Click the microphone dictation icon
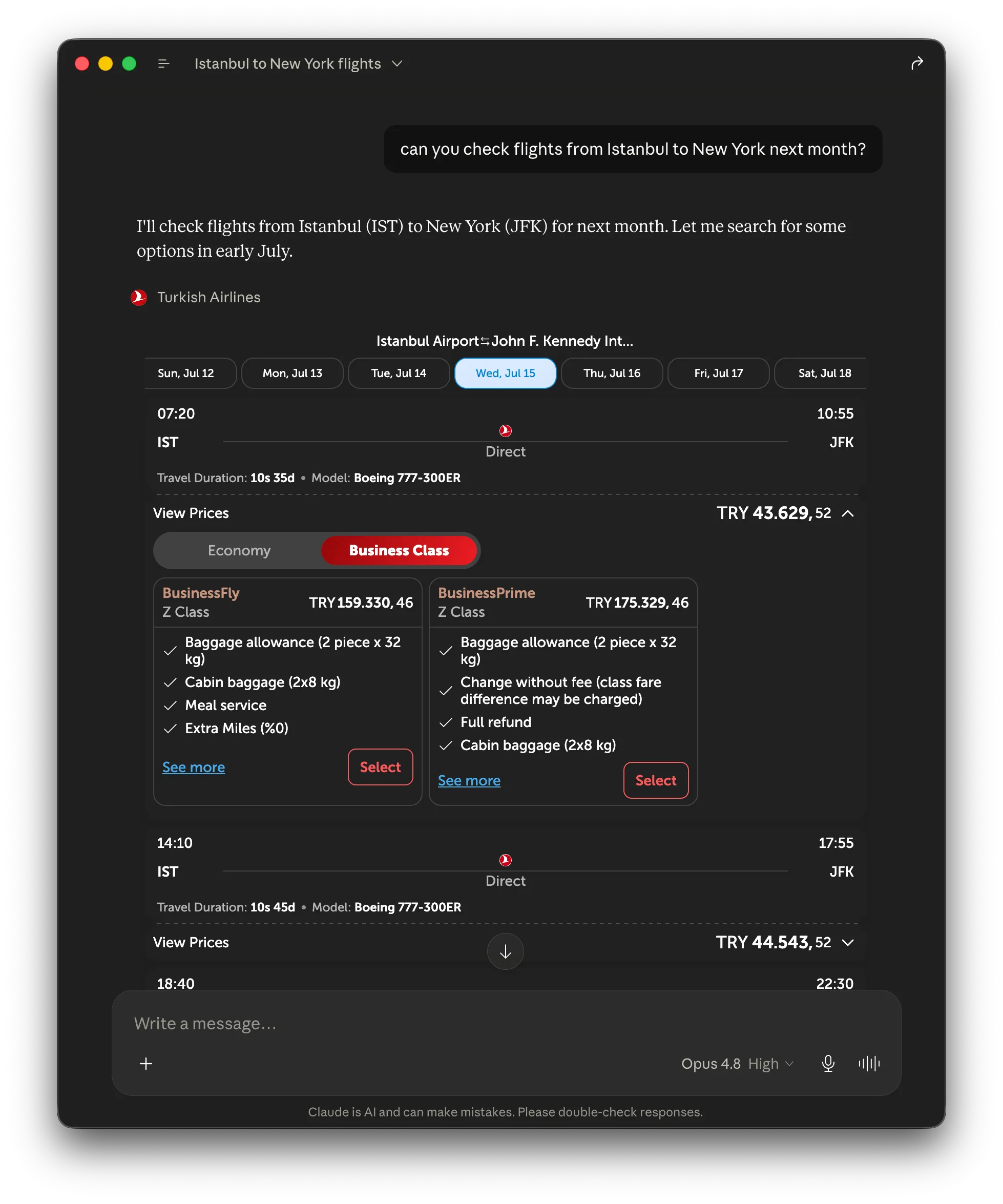 (828, 1064)
